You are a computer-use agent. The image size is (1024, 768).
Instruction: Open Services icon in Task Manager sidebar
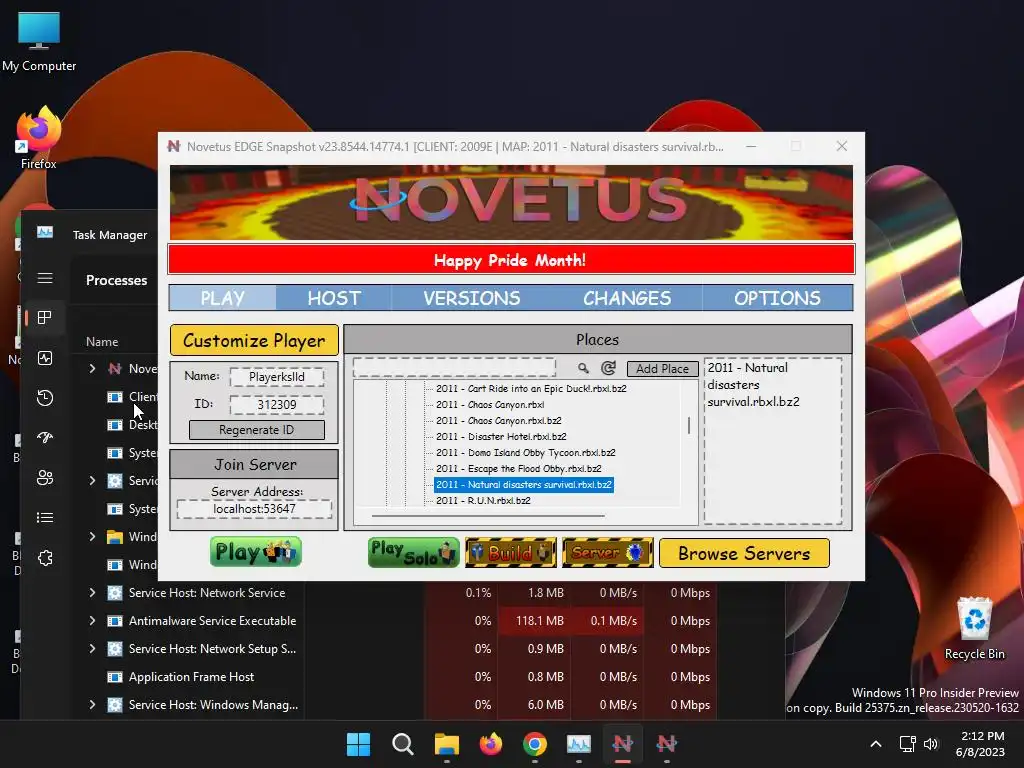(45, 558)
